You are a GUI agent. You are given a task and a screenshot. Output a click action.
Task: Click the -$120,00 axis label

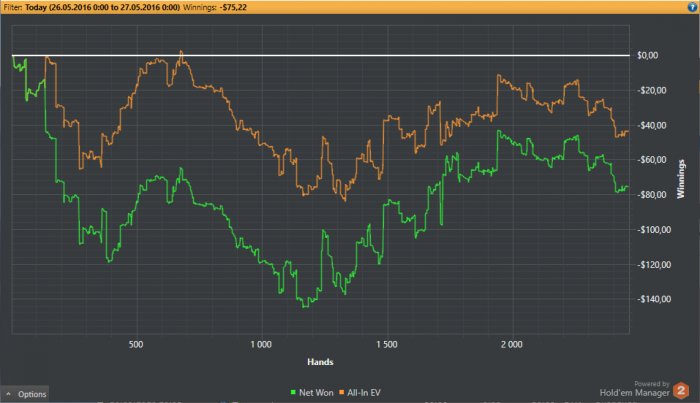[x=654, y=265]
